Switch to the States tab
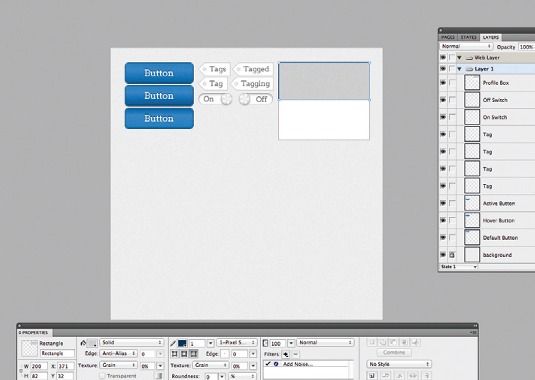Screen dimensions: 535x380 click(468, 37)
